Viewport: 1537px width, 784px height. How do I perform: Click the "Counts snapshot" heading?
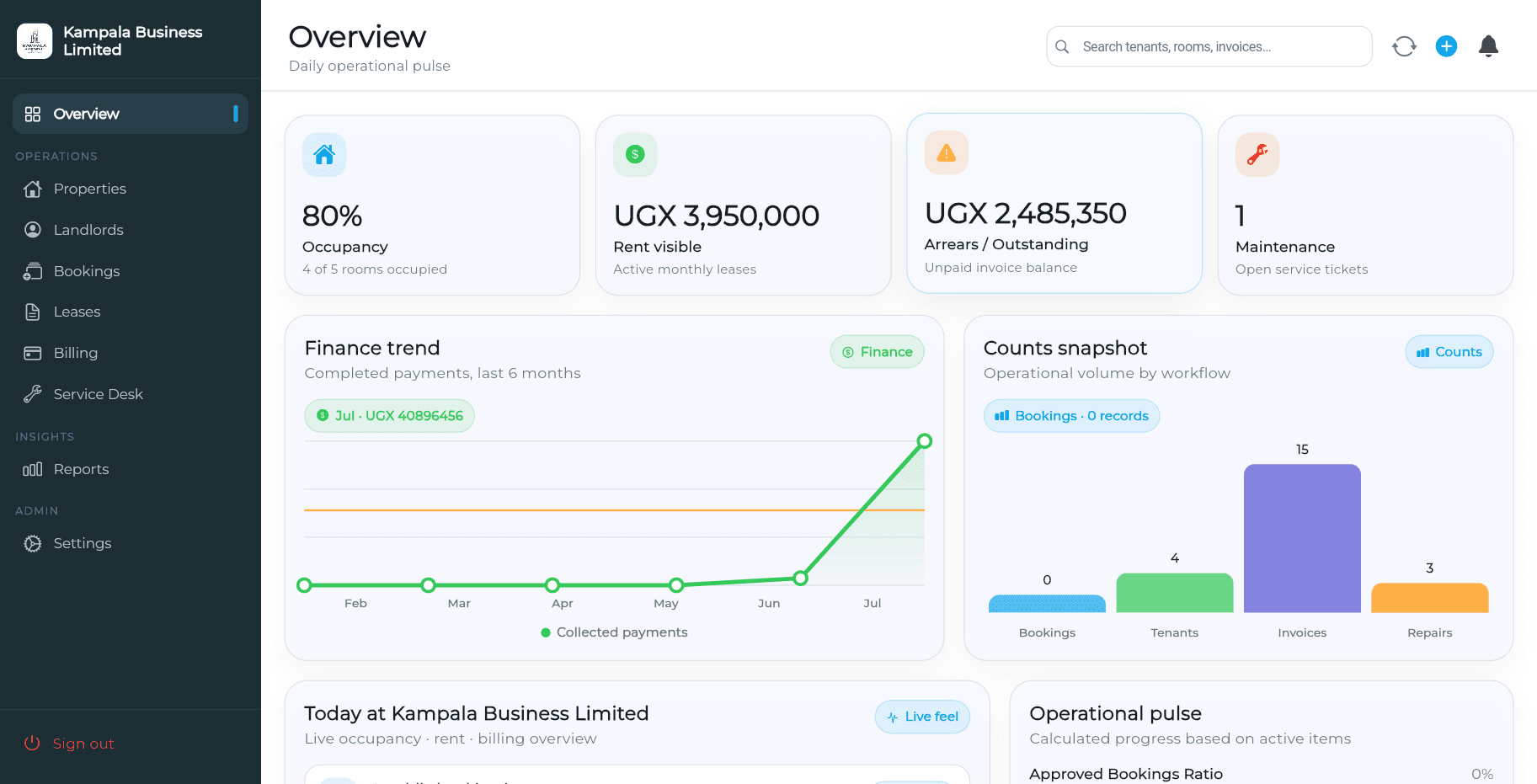click(x=1065, y=348)
